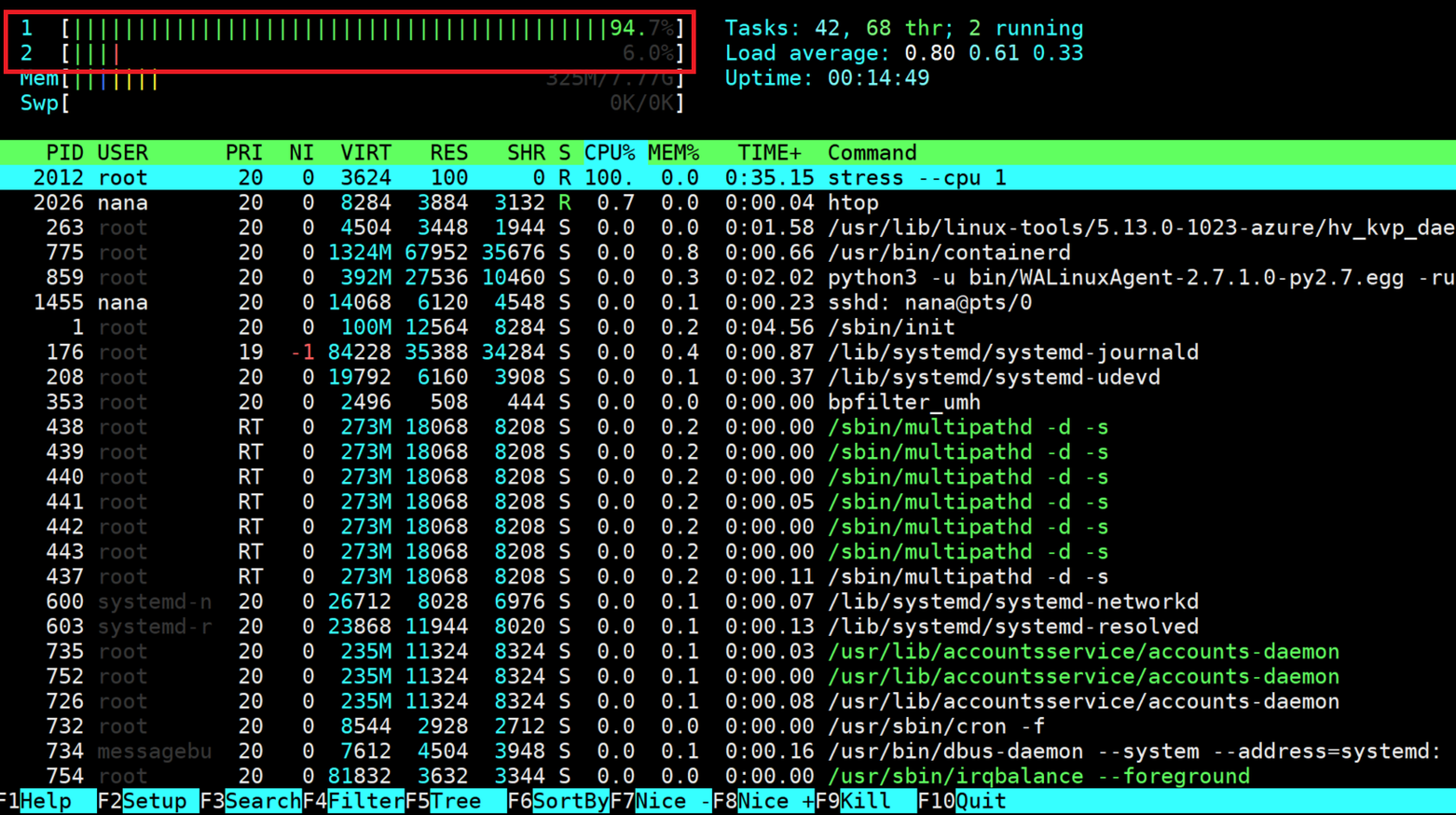Click F10 Quit in function bar
1456x815 pixels.
coord(962,801)
